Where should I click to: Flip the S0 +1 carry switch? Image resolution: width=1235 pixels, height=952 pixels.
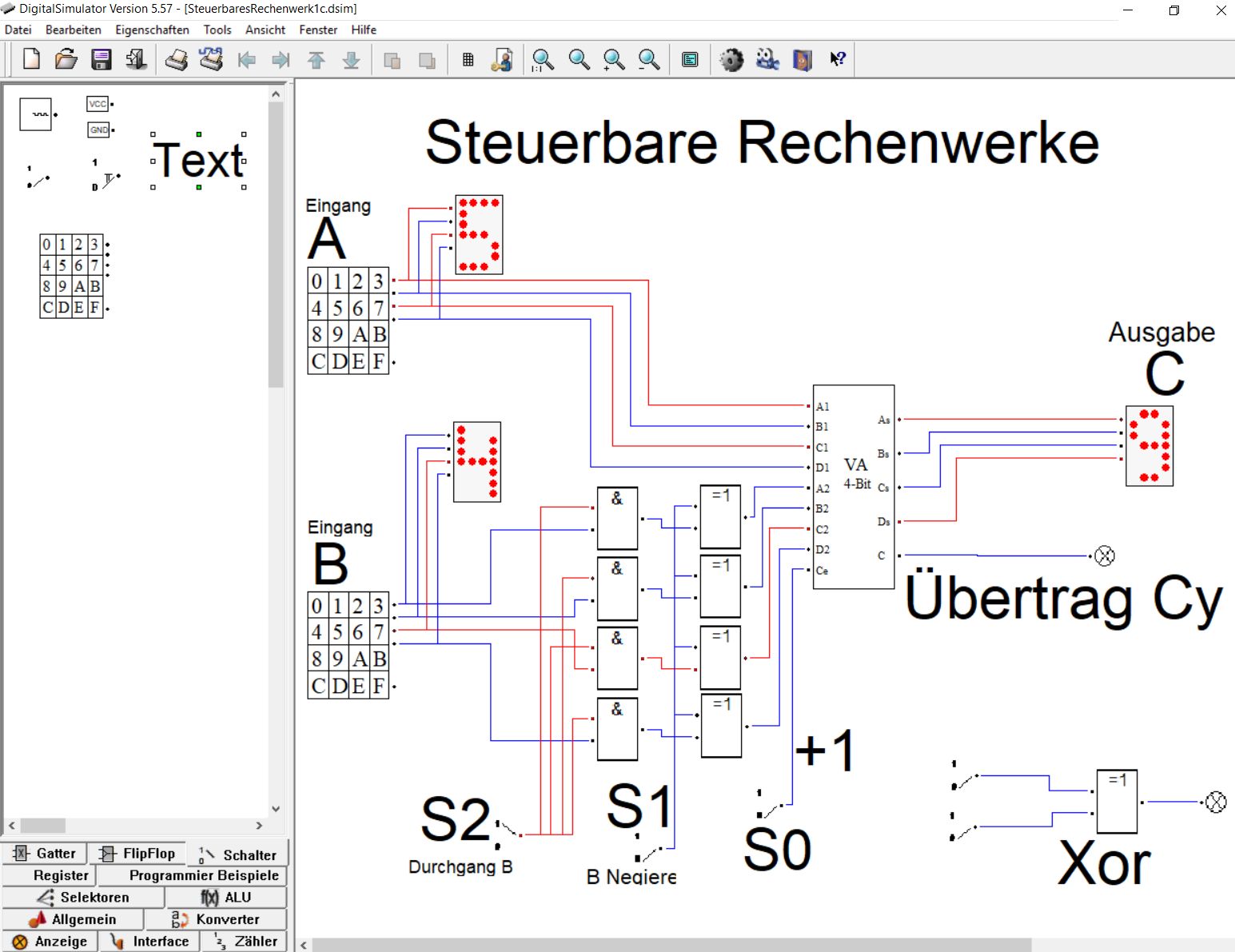pyautogui.click(x=771, y=809)
